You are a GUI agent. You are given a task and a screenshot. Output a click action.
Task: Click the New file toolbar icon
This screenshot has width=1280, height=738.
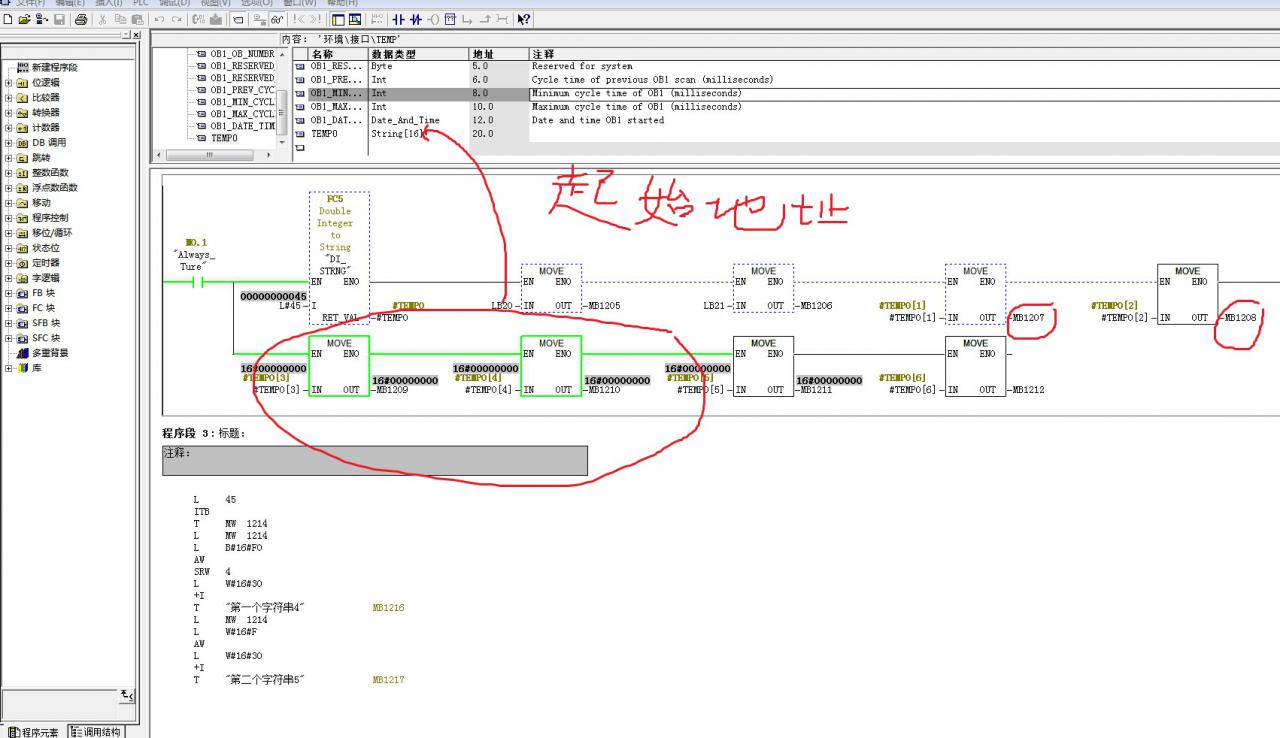7,20
